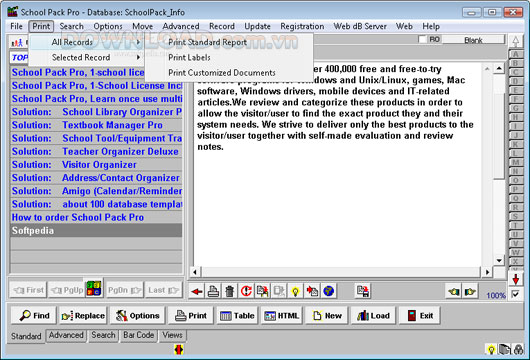
Task: Open the Options menu in menu bar
Action: tap(108, 26)
